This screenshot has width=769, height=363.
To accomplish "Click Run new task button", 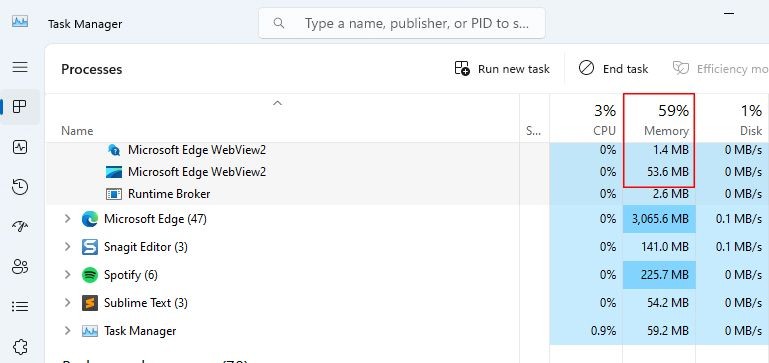I will point(502,69).
